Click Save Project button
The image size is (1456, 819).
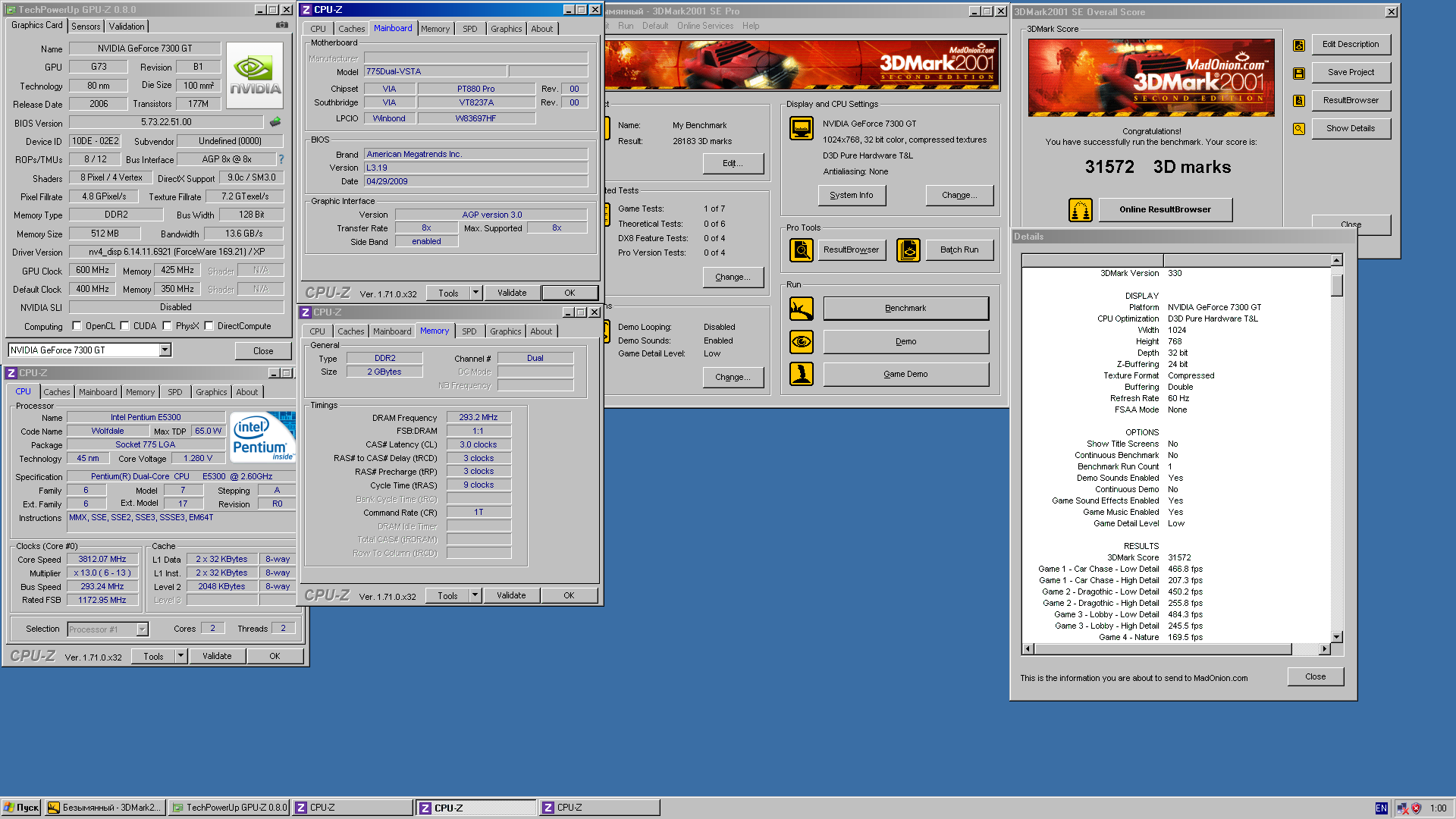(1351, 73)
